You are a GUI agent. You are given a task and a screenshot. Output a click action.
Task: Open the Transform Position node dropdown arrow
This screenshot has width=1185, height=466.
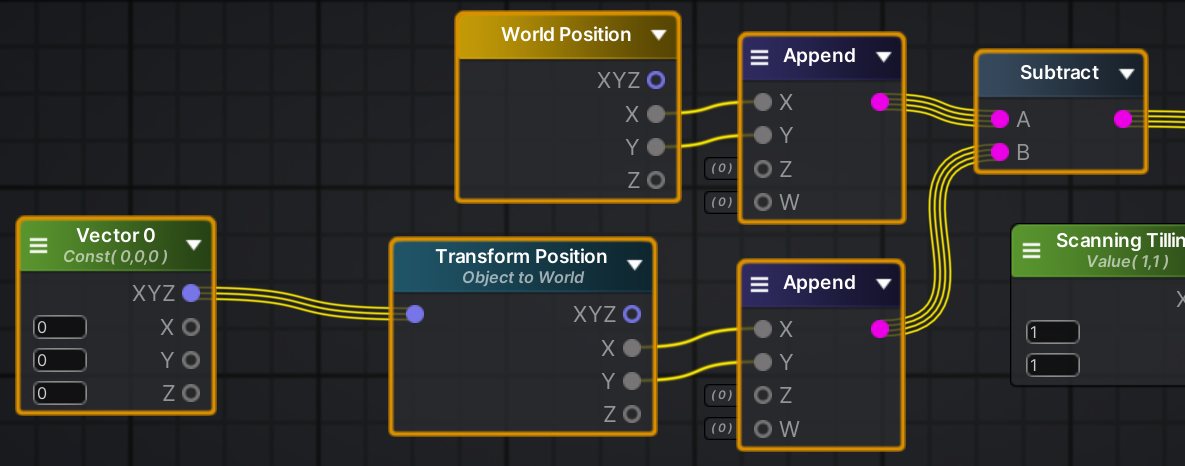[x=634, y=265]
